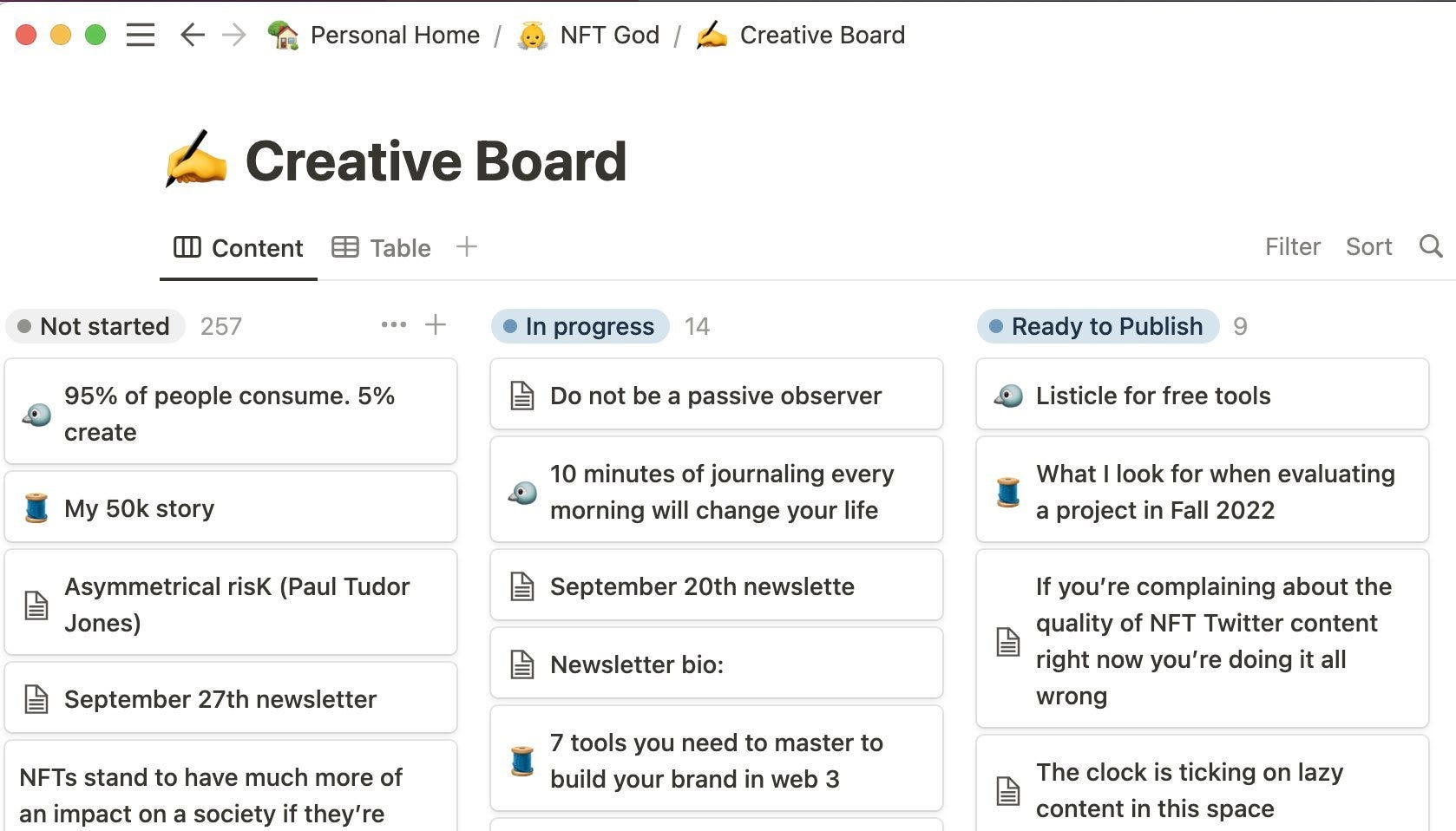
Task: Open the Filter options
Action: (1292, 247)
